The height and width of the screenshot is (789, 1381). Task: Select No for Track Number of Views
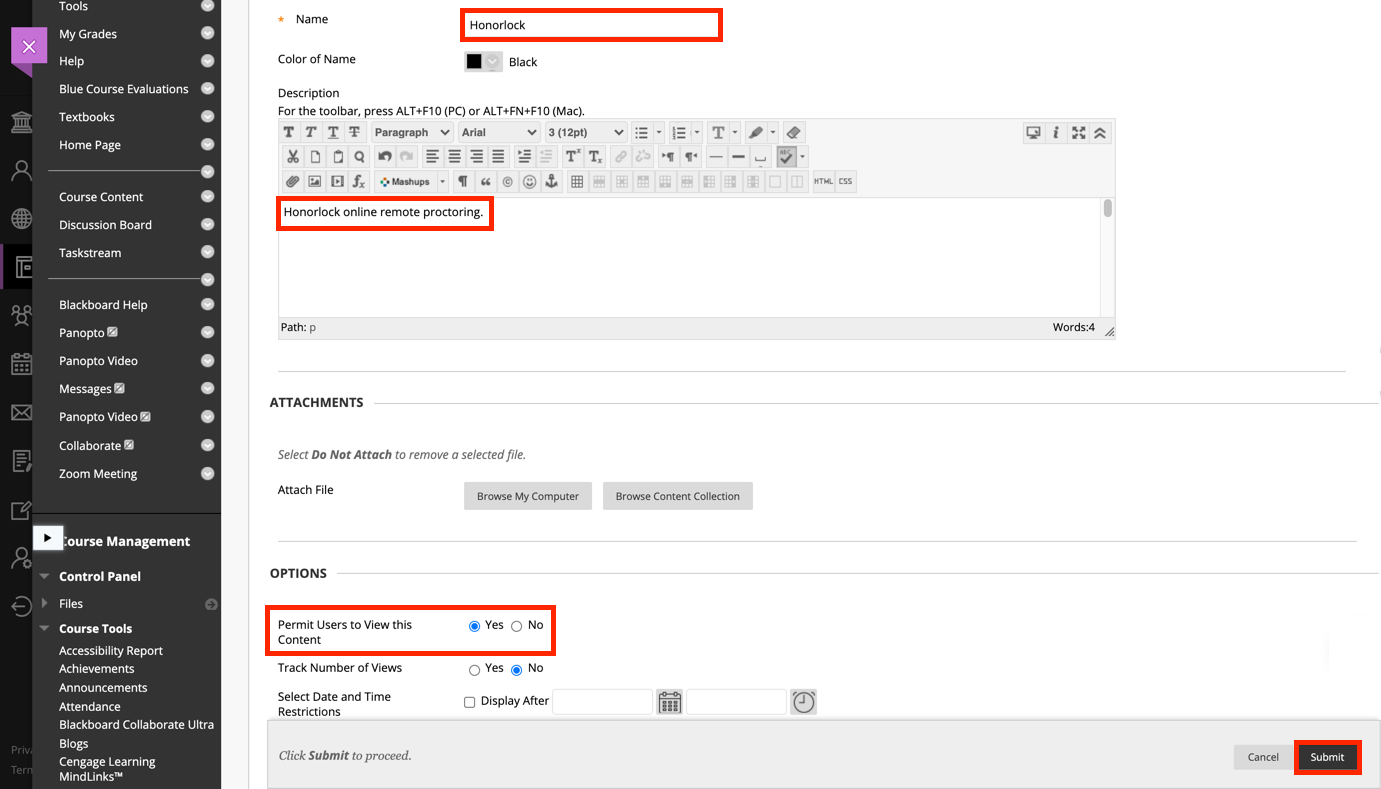click(516, 670)
